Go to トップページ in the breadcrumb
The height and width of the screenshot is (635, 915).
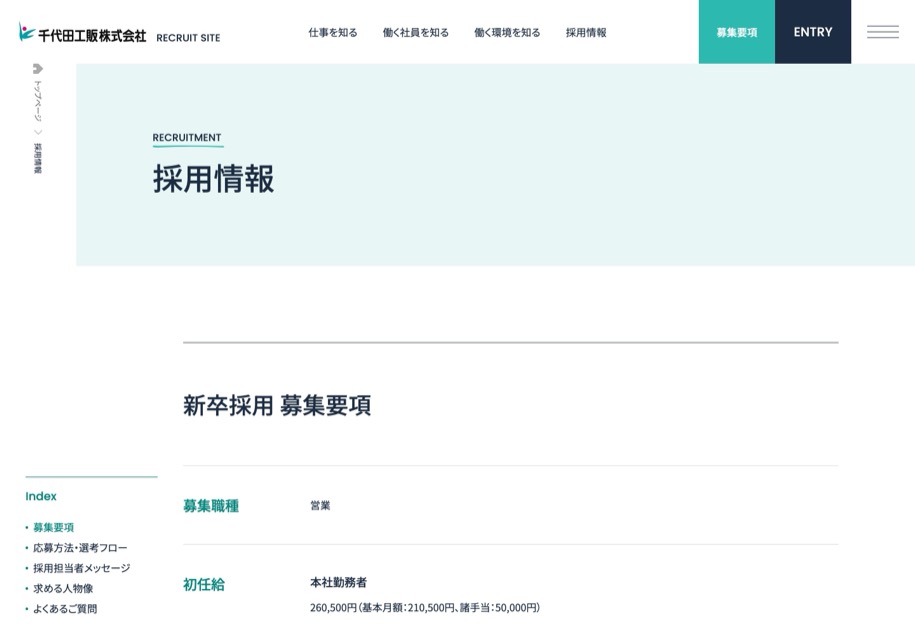(37, 101)
